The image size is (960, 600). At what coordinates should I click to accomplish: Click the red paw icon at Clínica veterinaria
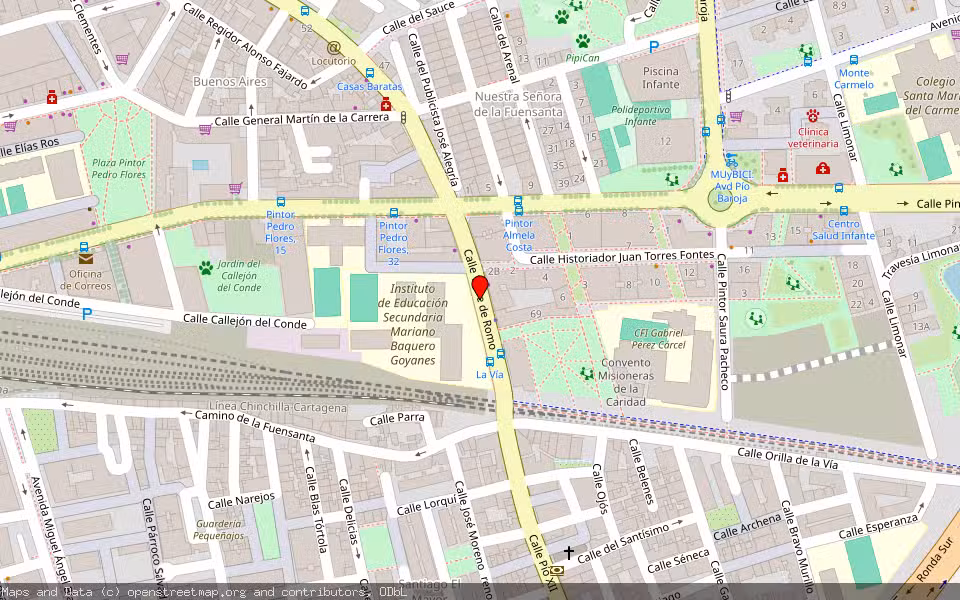[812, 116]
